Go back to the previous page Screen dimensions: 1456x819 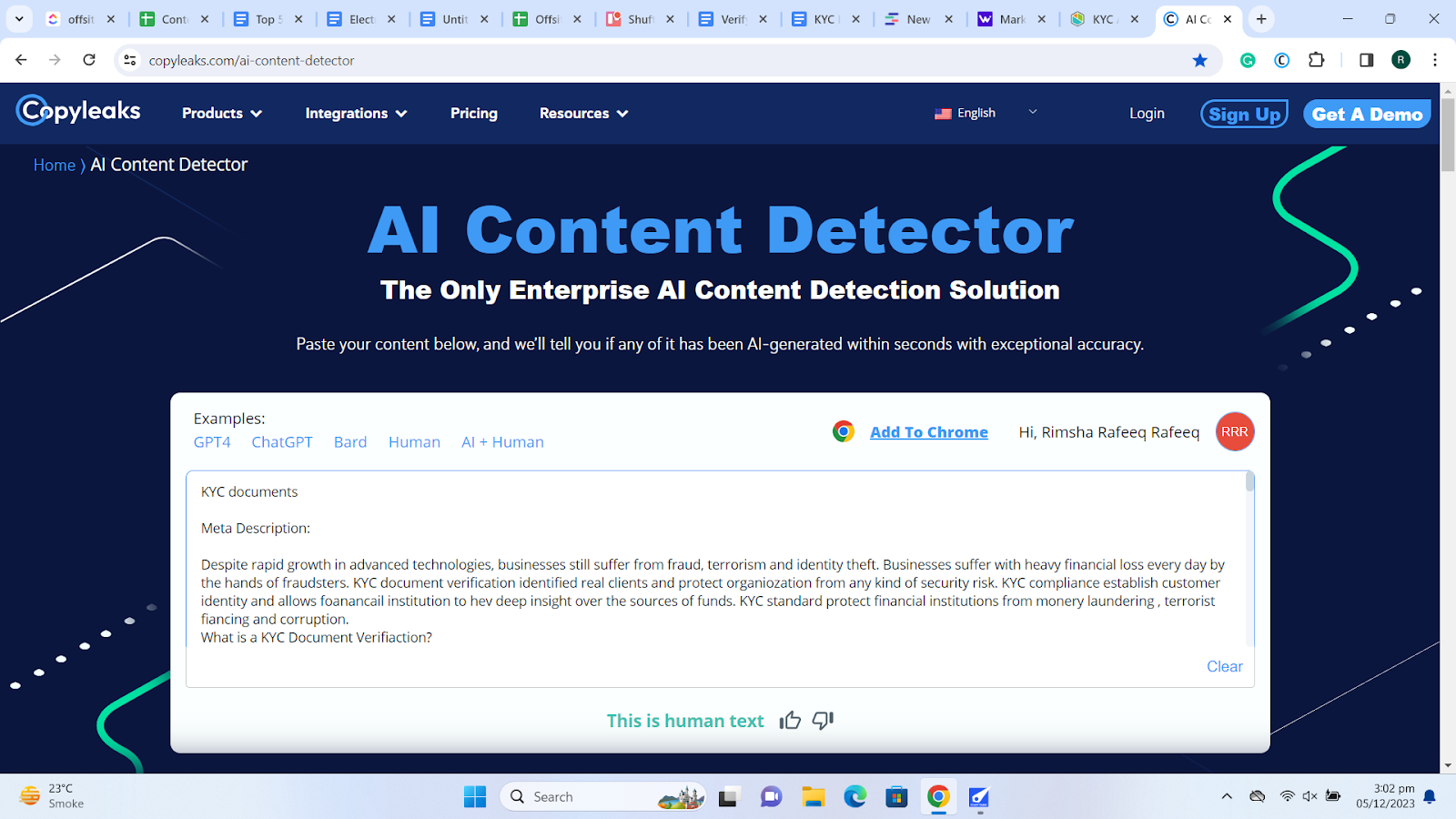[x=21, y=60]
